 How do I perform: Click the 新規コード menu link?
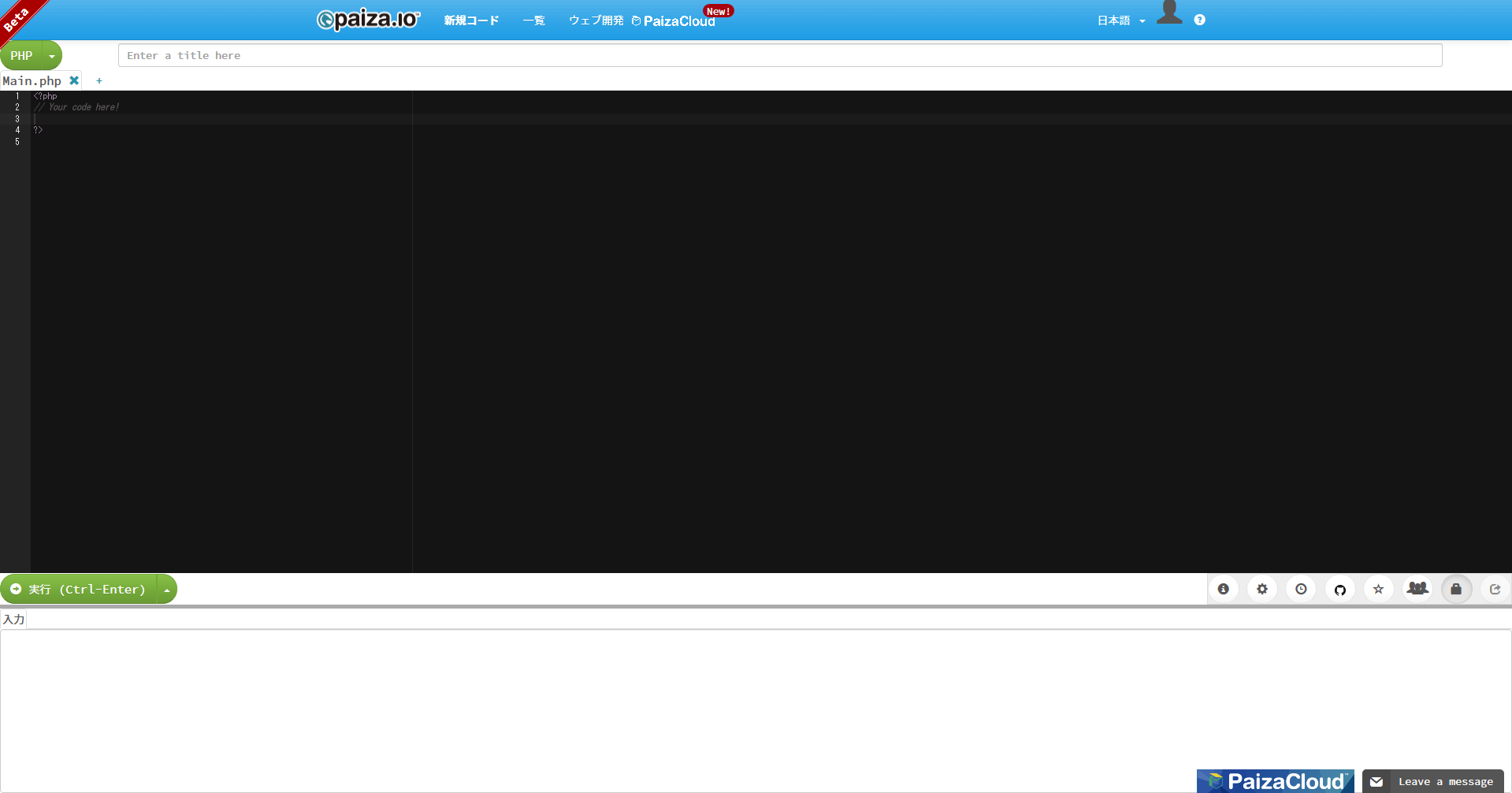pos(471,20)
